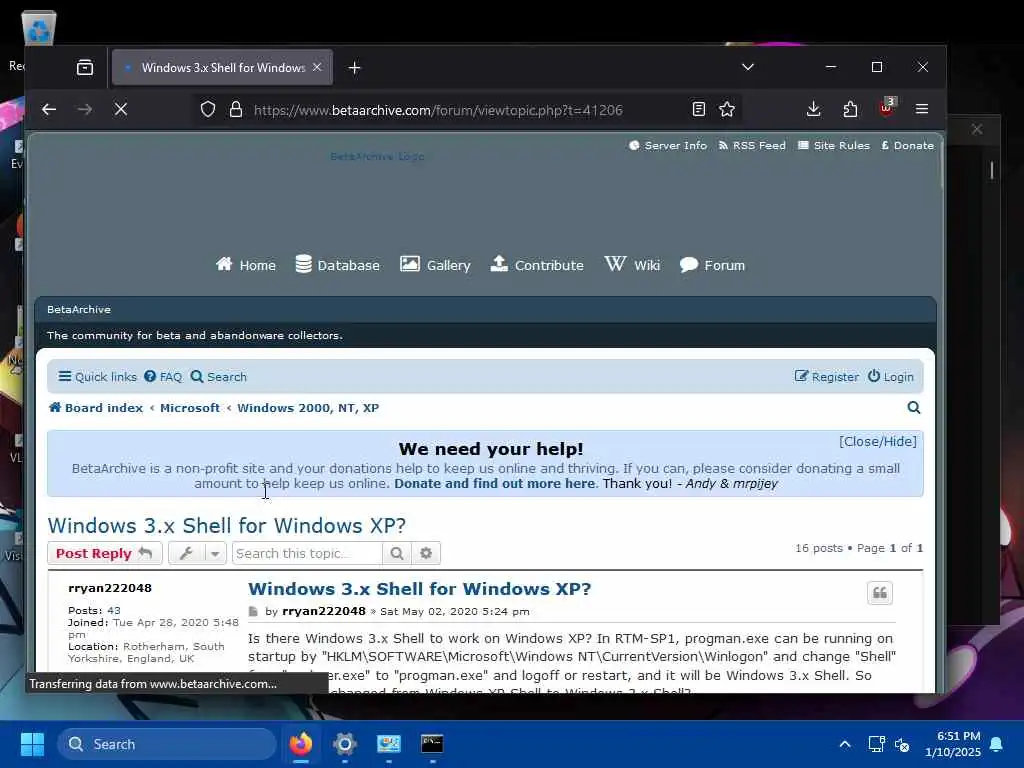
Task: Open the Gallery menu item
Action: click(435, 265)
